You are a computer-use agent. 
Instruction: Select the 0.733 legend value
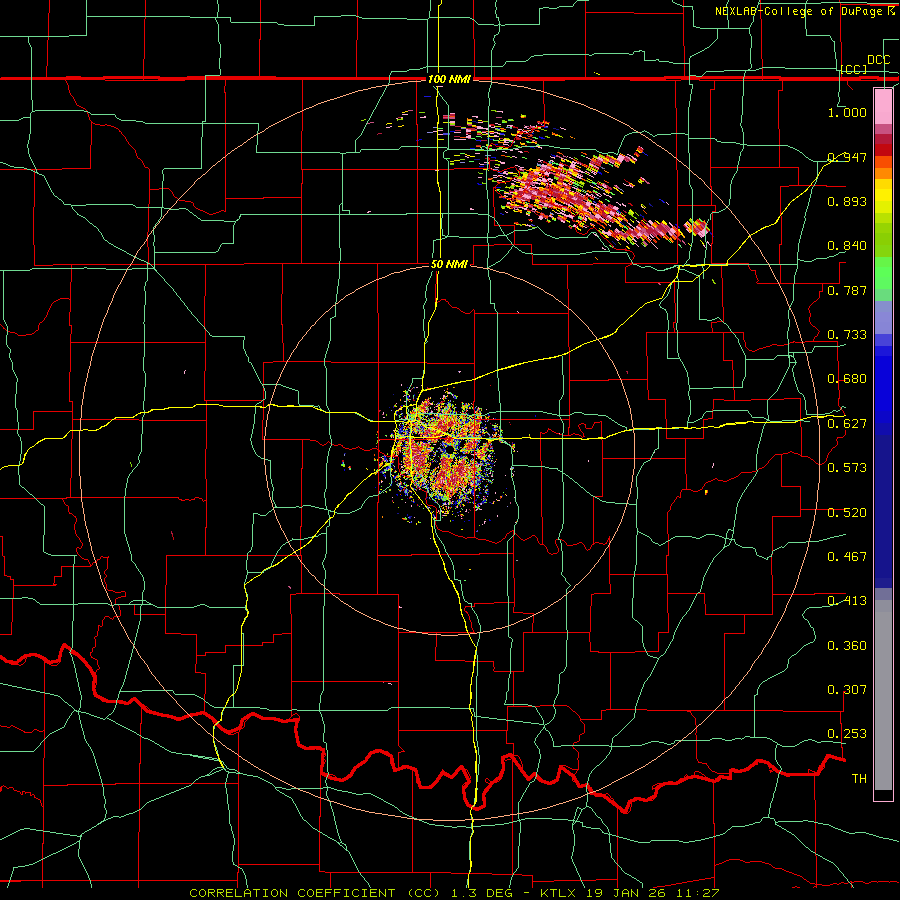point(847,335)
